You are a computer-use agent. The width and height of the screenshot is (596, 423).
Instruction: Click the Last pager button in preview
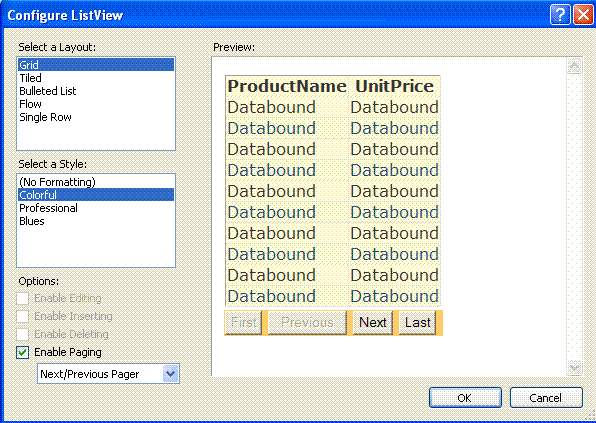point(417,323)
